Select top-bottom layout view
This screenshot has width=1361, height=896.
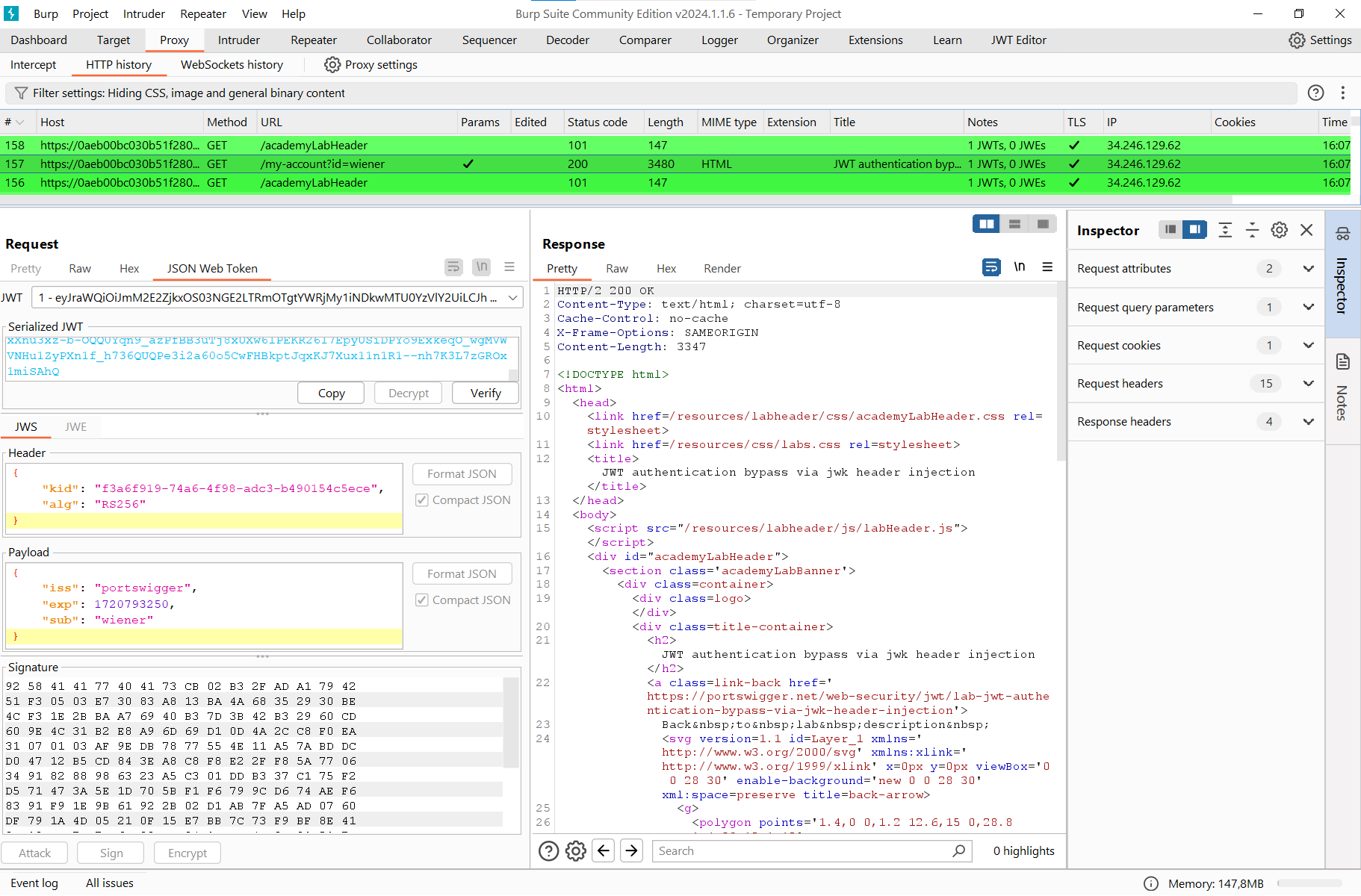[1014, 224]
